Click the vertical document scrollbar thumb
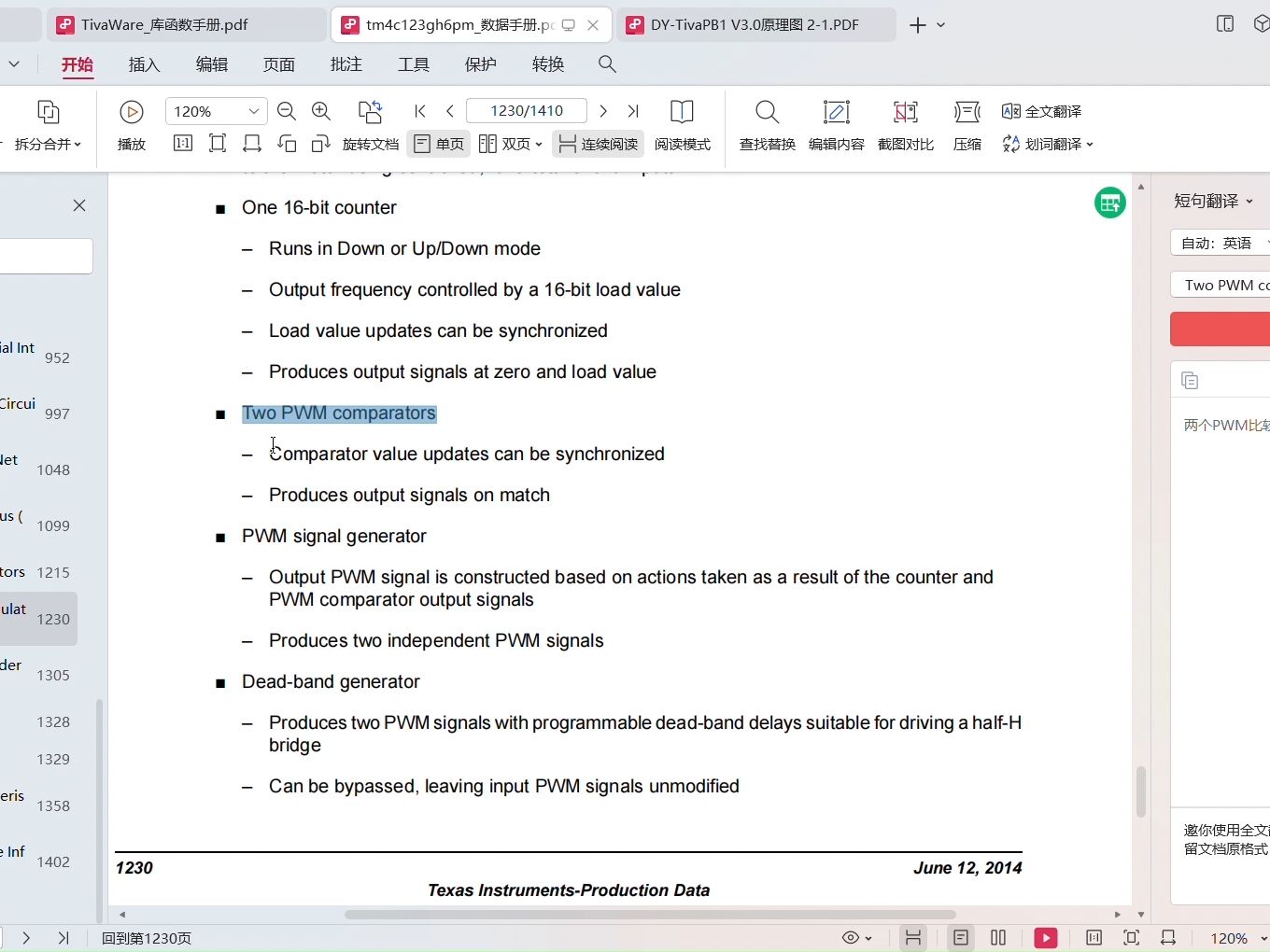1270x952 pixels. [1140, 791]
